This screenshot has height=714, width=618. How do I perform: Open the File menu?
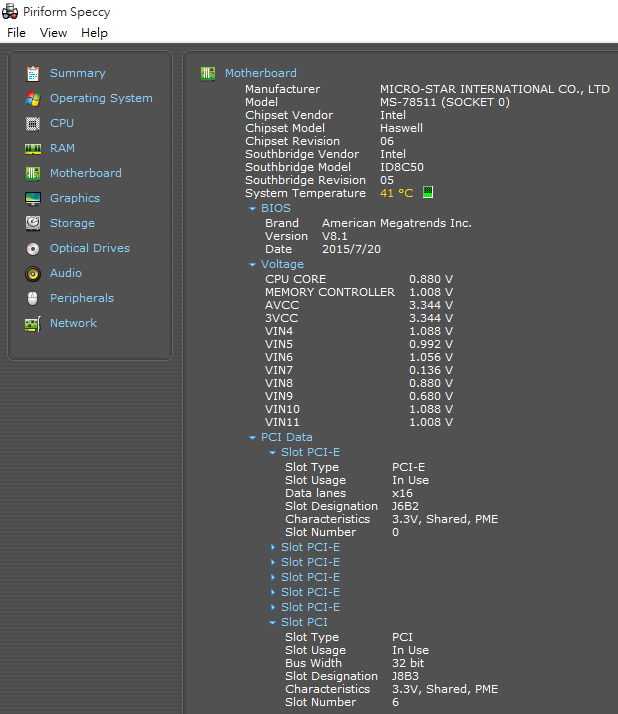pos(16,33)
